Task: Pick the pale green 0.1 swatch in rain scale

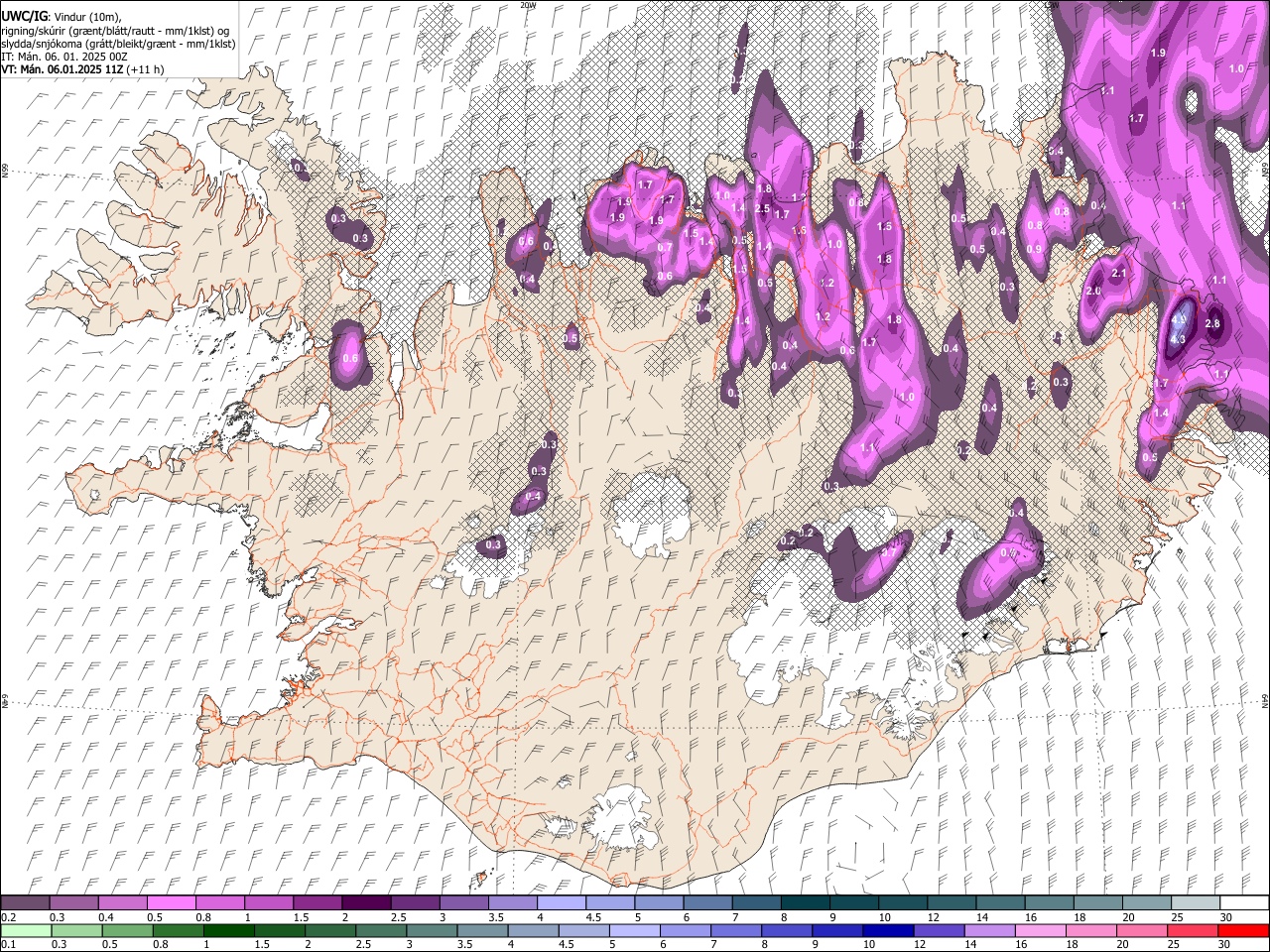Action: (x=27, y=930)
